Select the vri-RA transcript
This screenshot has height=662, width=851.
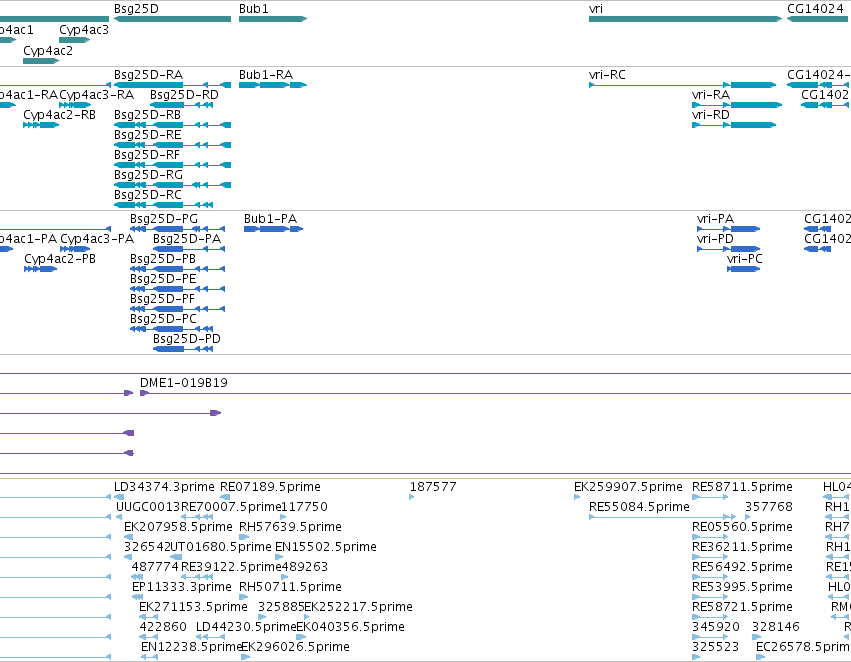pos(737,105)
